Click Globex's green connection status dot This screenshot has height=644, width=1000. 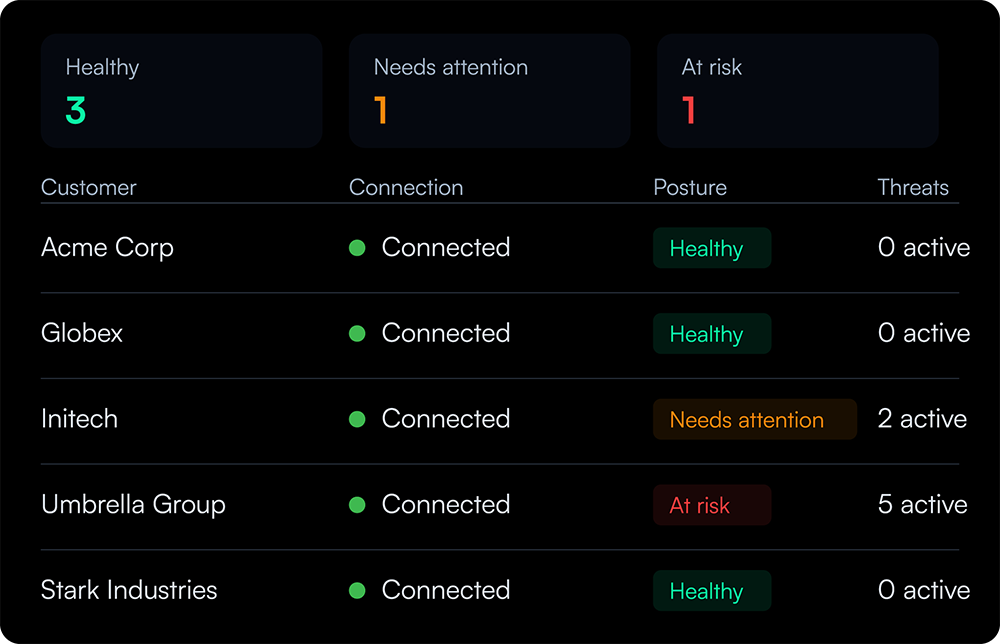click(357, 333)
